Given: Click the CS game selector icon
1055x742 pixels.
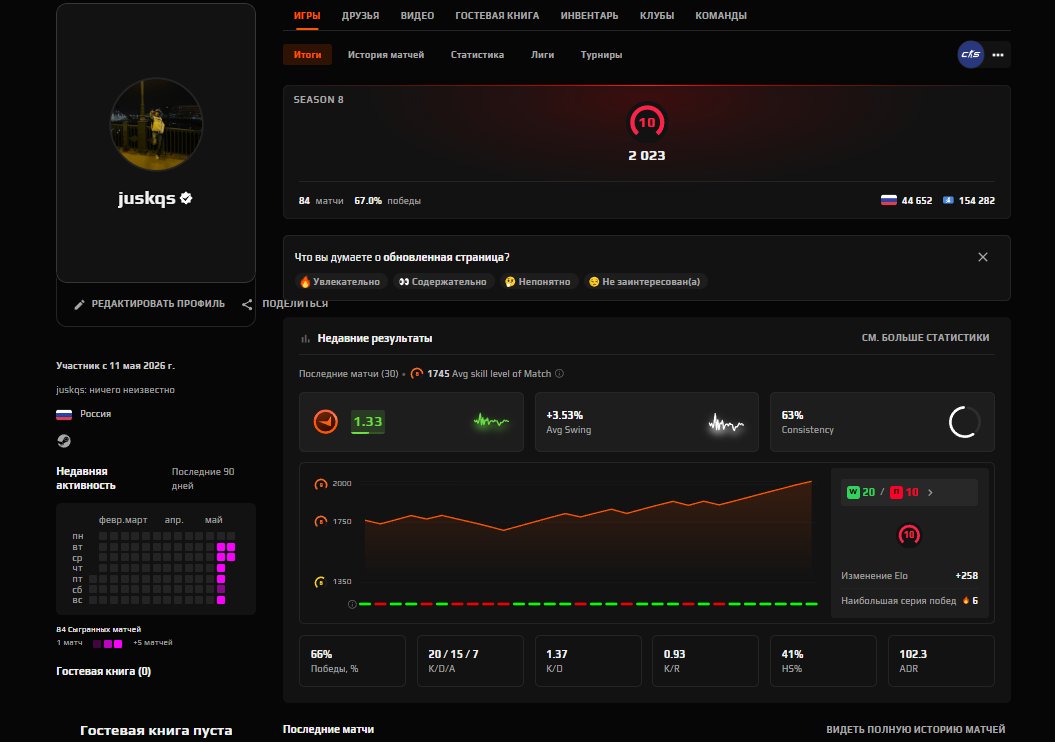Looking at the screenshot, I should pyautogui.click(x=970, y=54).
